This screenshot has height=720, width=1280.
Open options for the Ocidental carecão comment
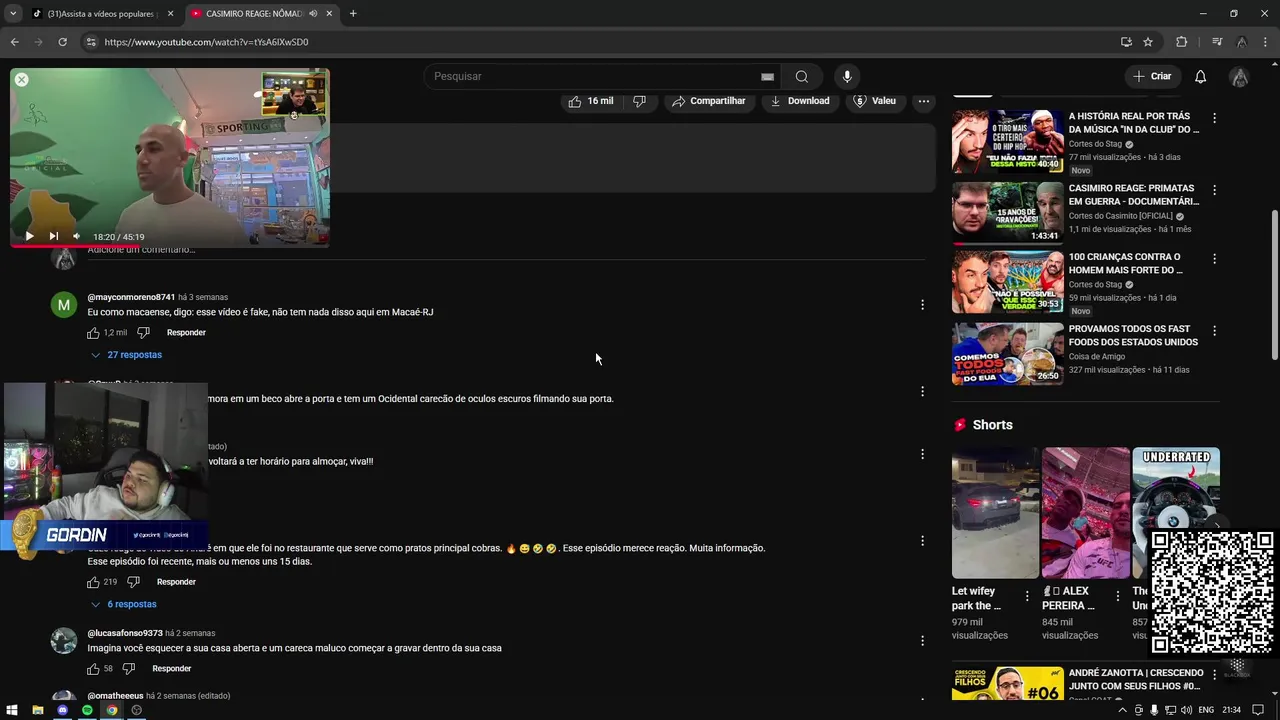(x=922, y=392)
